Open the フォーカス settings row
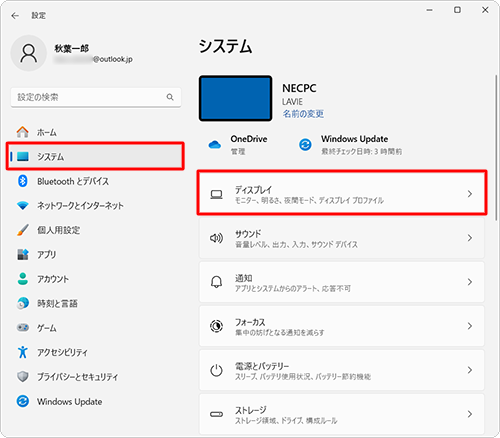This screenshot has height=438, width=500. click(342, 326)
